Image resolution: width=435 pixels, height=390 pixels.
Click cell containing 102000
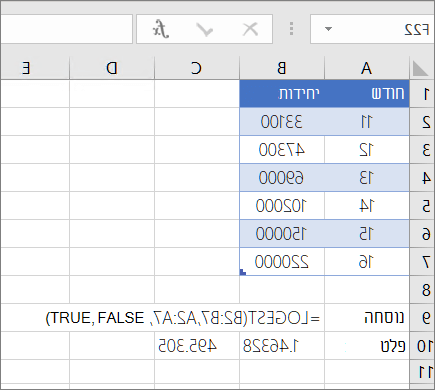(x=282, y=206)
